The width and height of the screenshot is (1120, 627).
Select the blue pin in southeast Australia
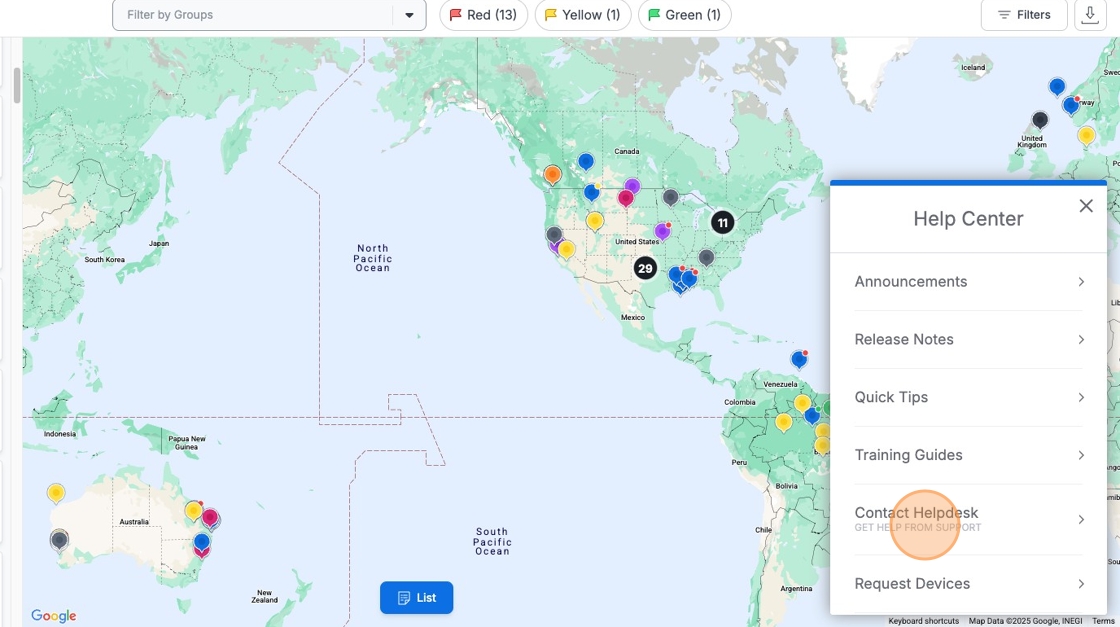202,542
